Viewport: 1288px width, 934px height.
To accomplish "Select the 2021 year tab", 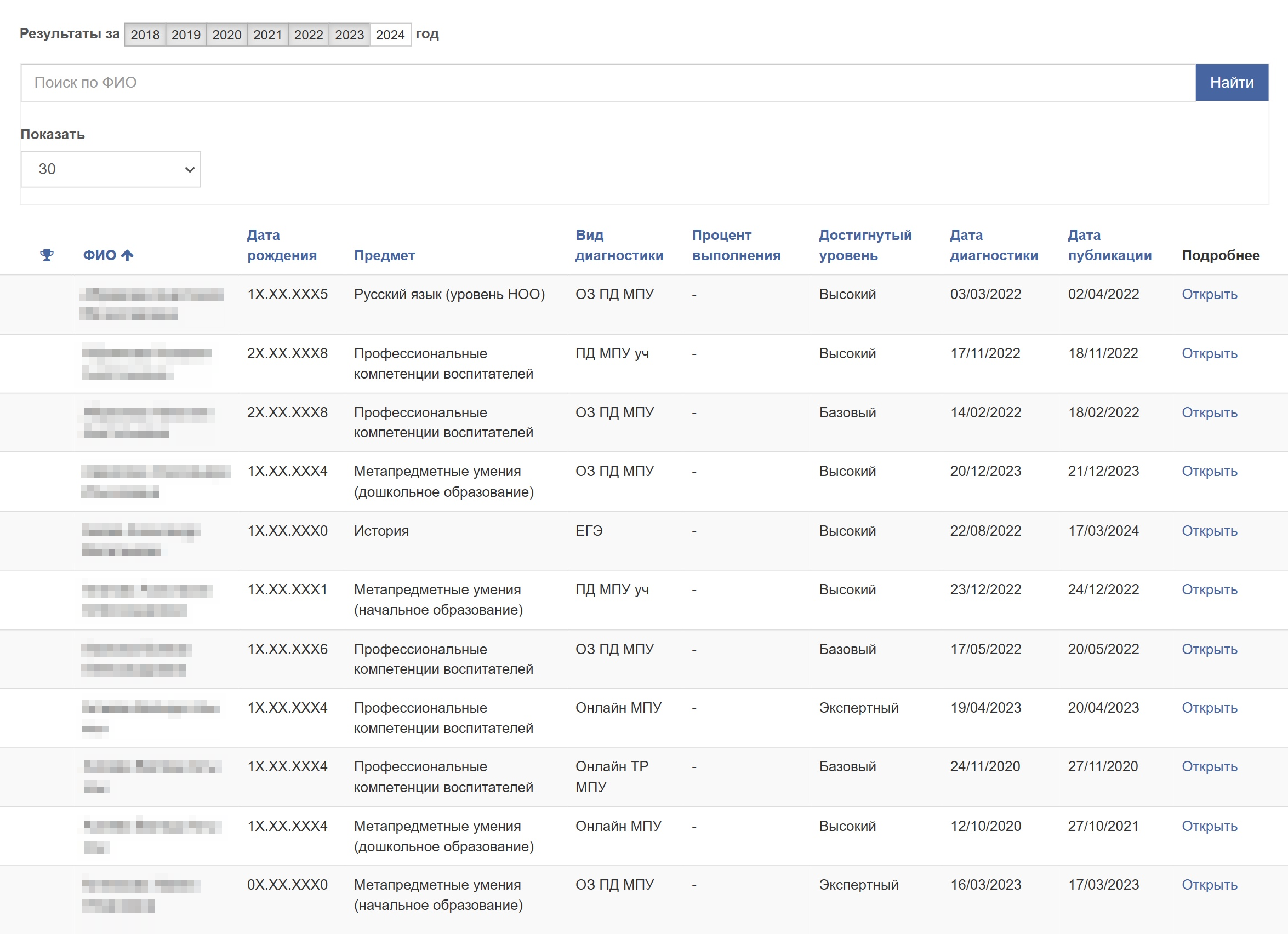I will 267,35.
